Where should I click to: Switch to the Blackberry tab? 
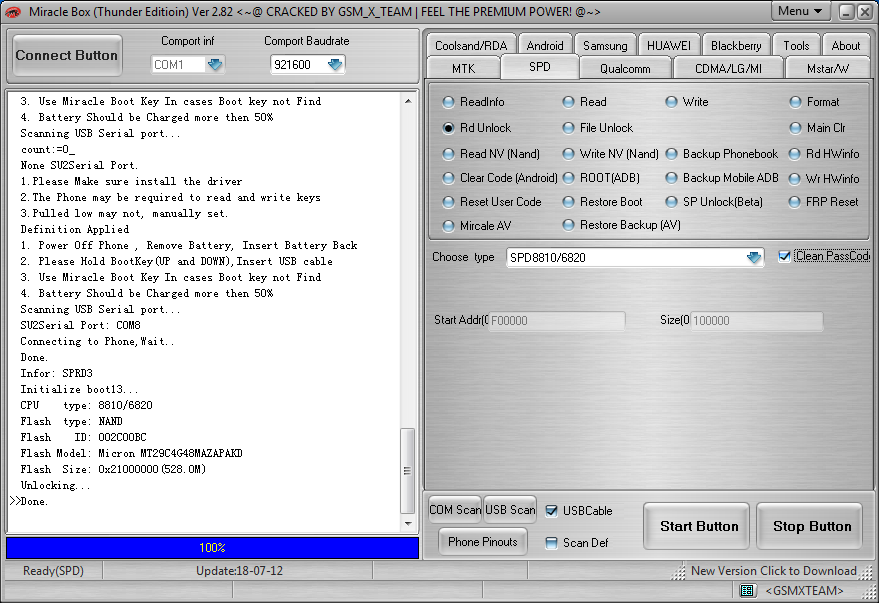(736, 45)
